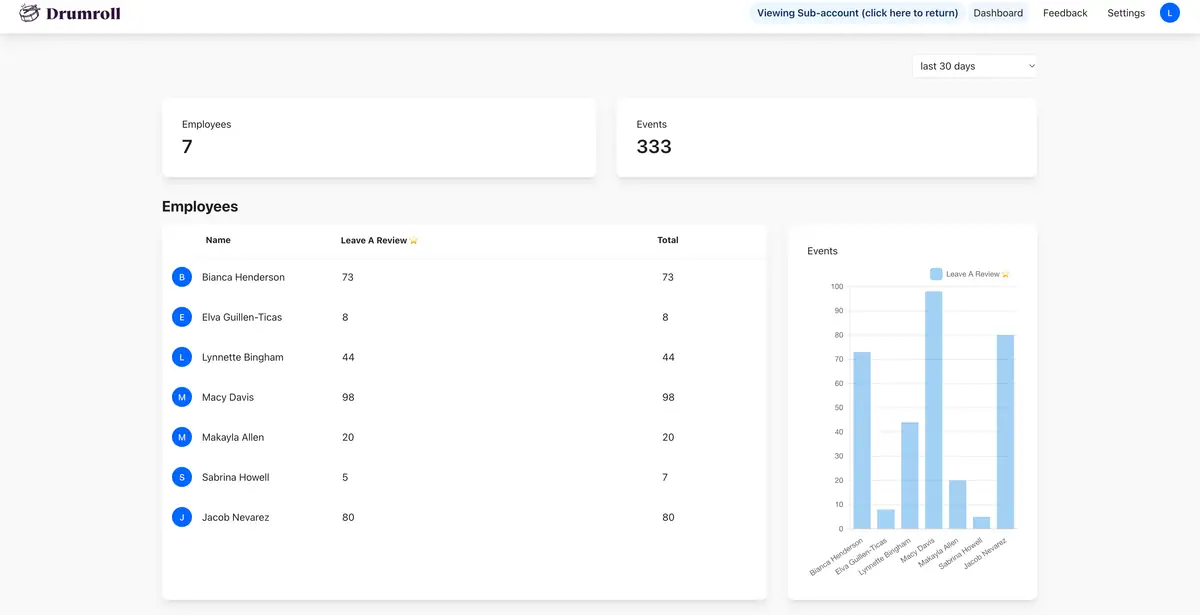This screenshot has height=615, width=1200.
Task: Click Bianca Henderson's Total value 73
Action: [x=668, y=277]
